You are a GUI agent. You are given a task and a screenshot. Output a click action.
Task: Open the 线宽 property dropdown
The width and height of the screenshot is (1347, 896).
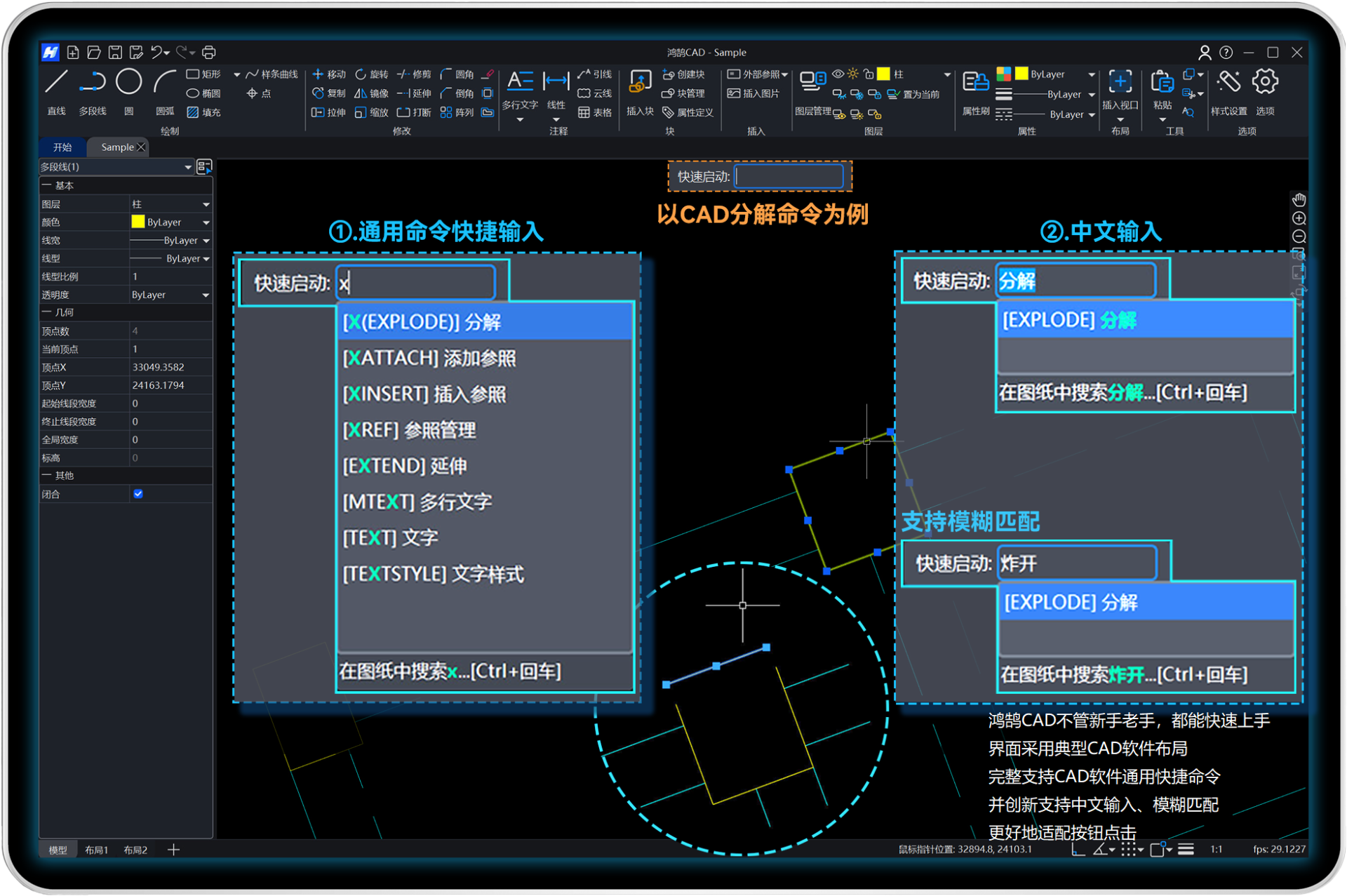tap(170, 241)
